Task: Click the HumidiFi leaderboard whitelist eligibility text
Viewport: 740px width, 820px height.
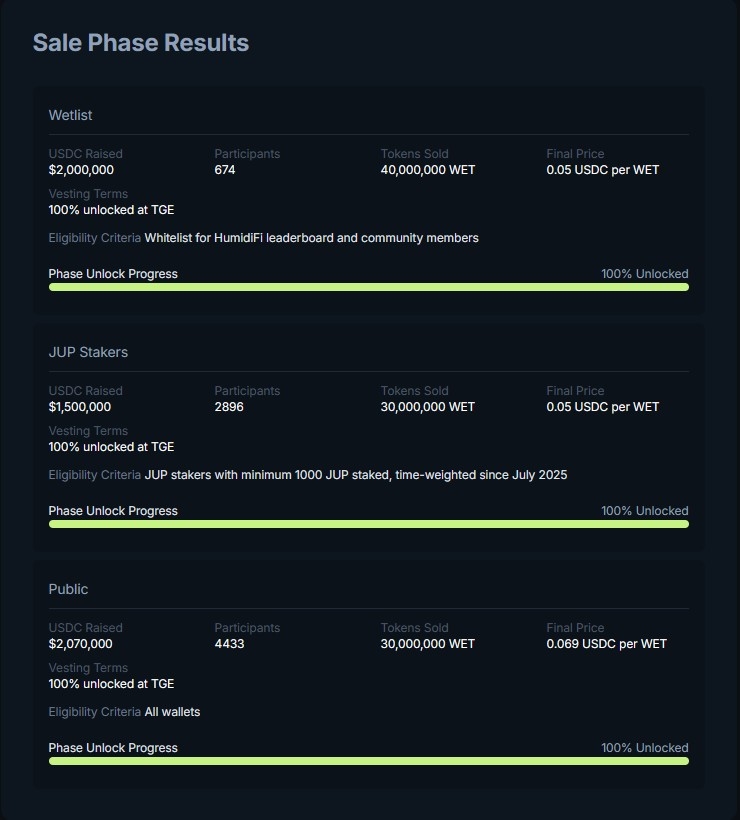Action: coord(311,238)
